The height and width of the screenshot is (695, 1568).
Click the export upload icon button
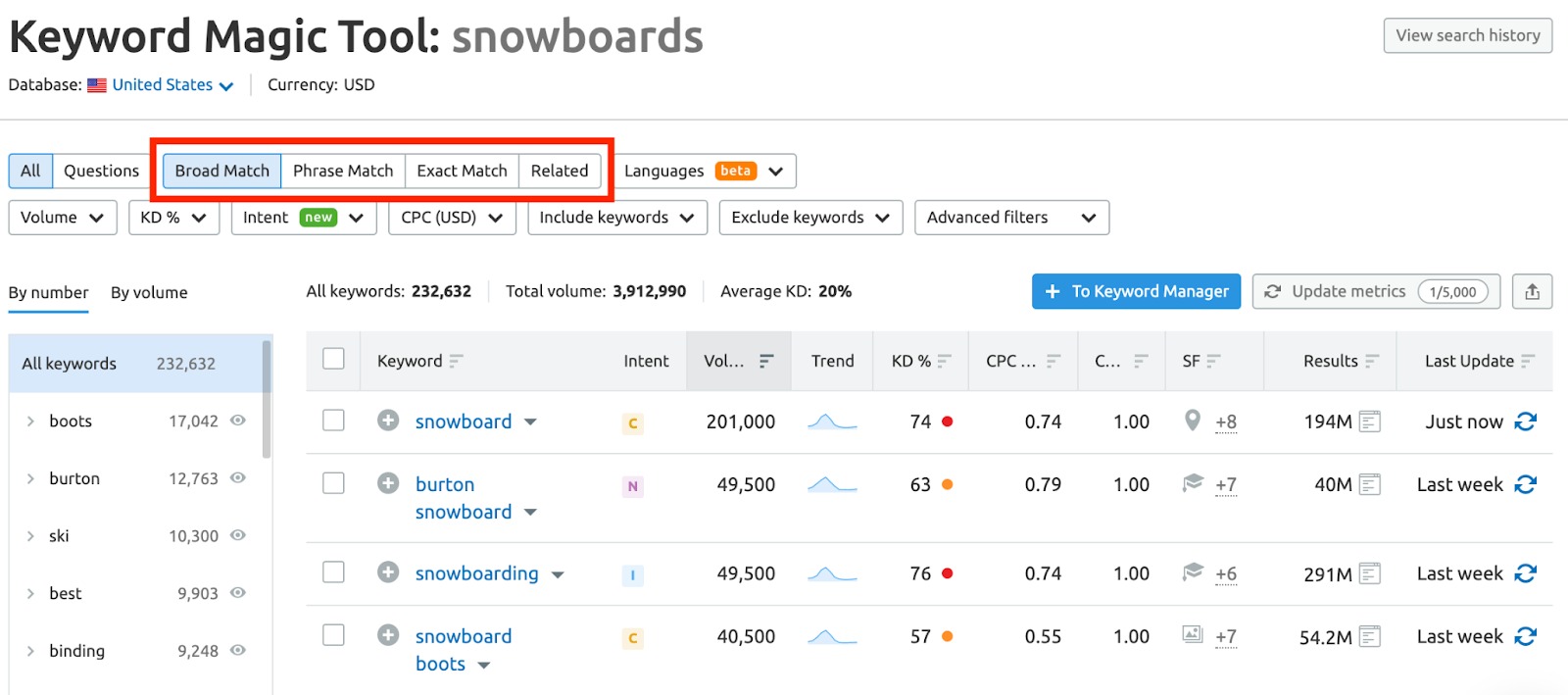[x=1532, y=291]
